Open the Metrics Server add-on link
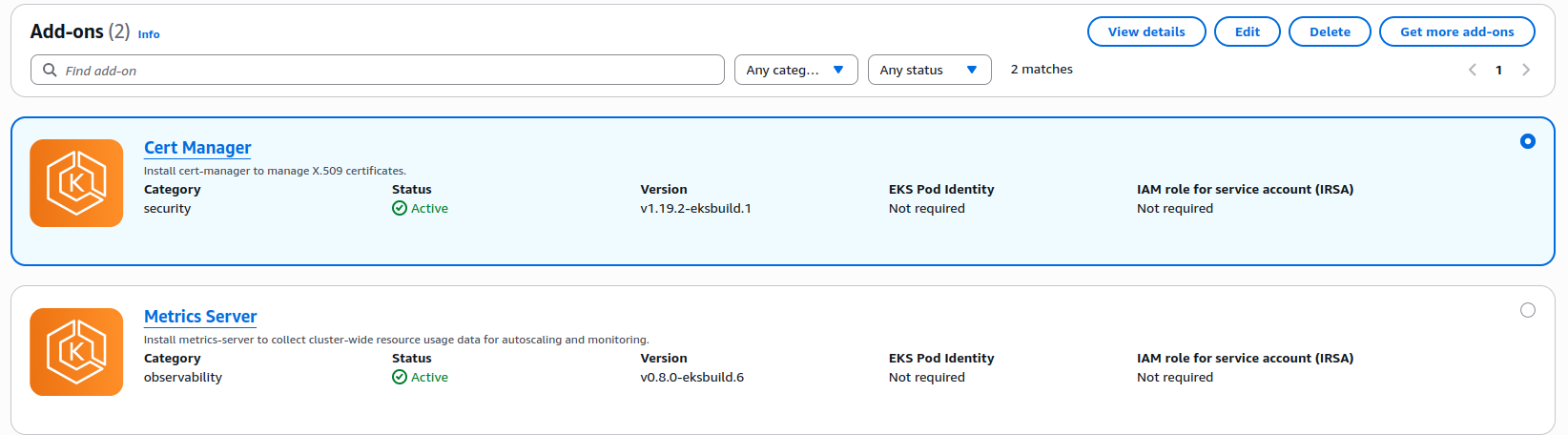The image size is (1568, 435). 200,317
